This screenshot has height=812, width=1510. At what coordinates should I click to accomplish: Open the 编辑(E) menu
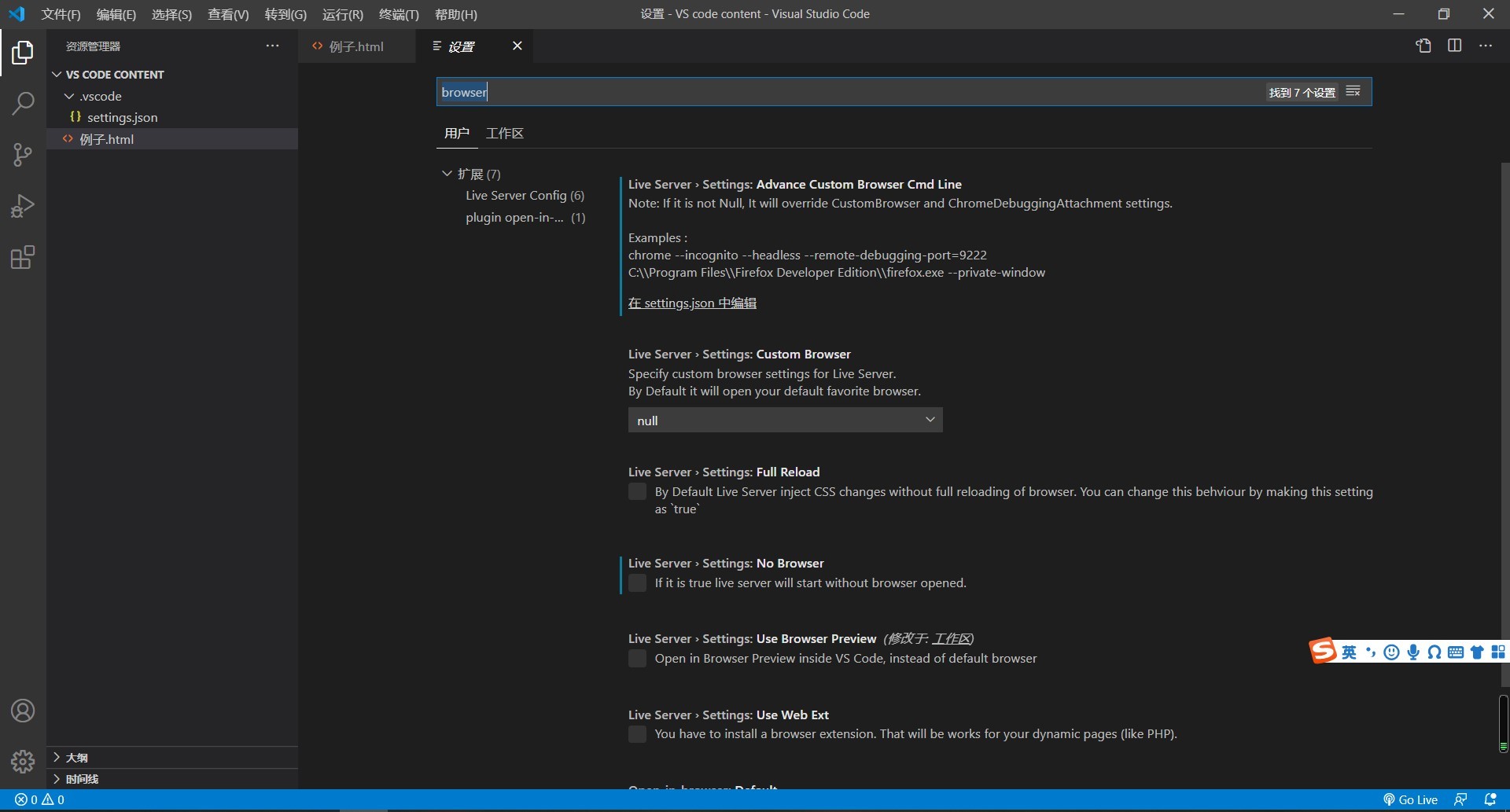coord(116,14)
